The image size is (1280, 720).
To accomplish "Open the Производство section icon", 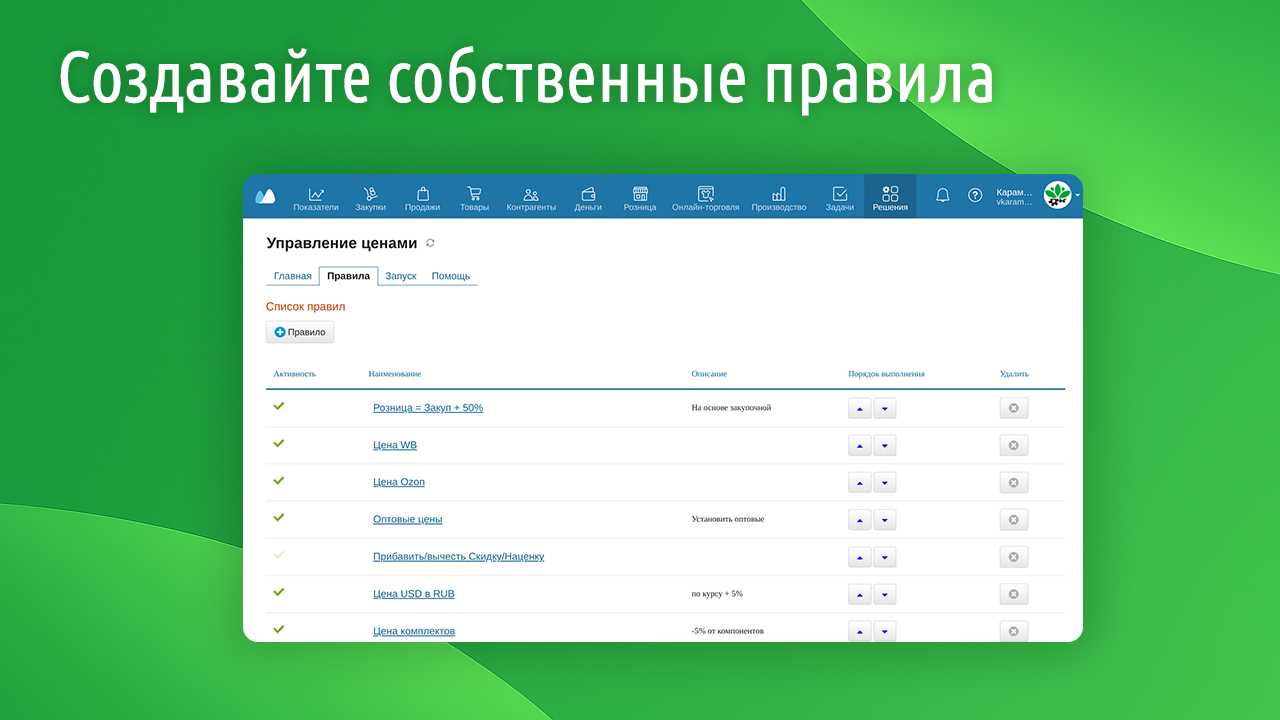I will pos(778,195).
